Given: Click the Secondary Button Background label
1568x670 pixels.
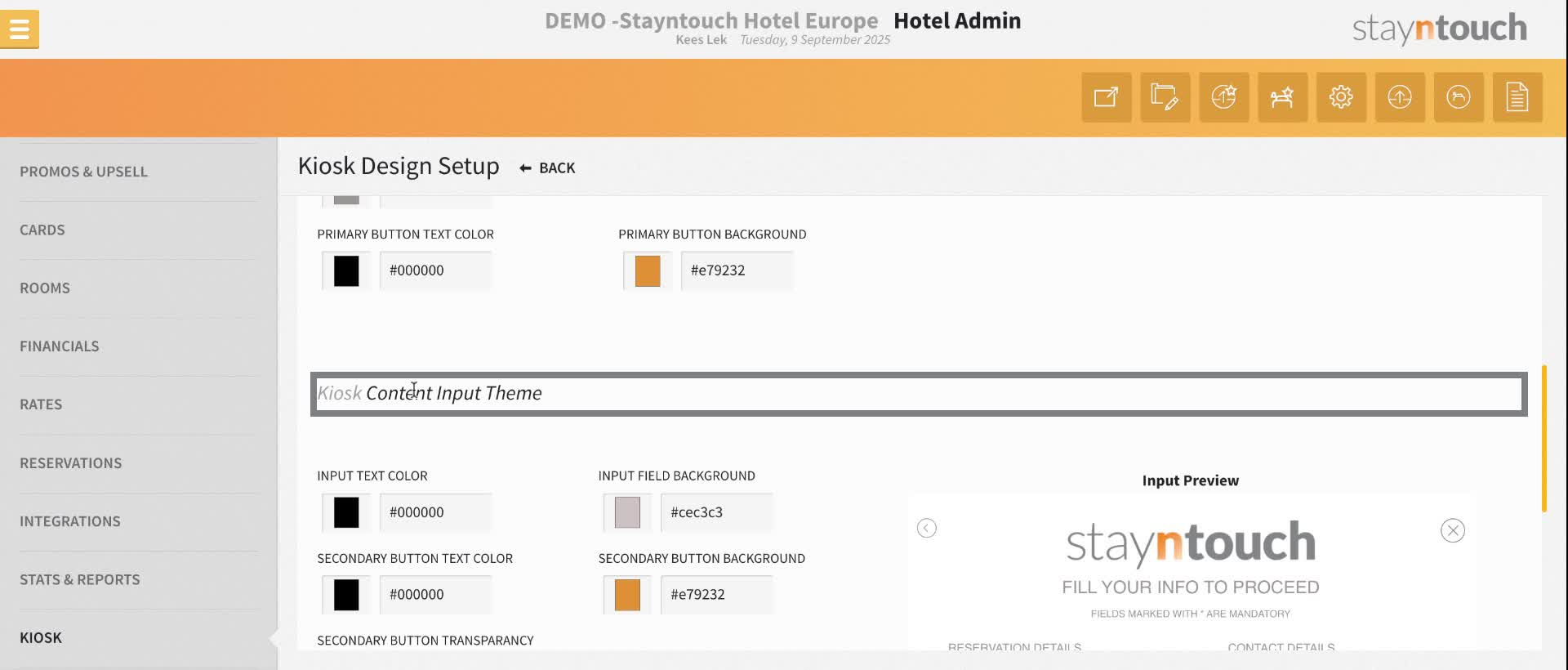Looking at the screenshot, I should (702, 558).
